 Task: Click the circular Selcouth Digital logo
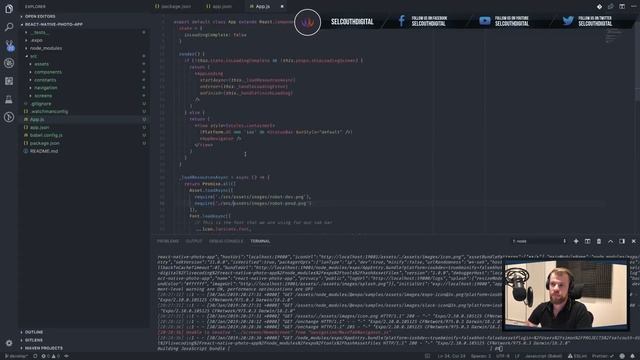point(307,22)
